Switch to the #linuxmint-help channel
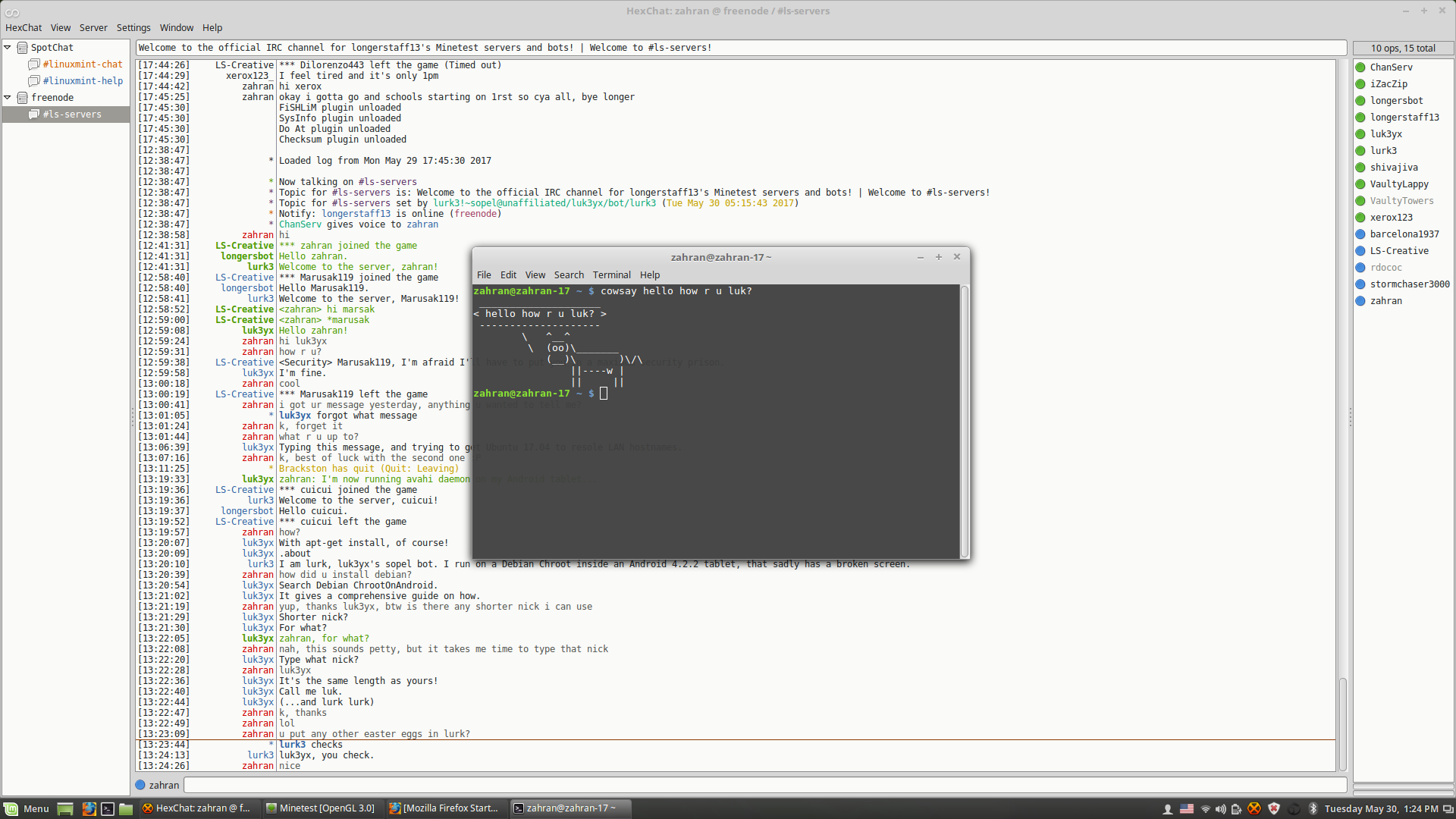1456x819 pixels. tap(82, 81)
